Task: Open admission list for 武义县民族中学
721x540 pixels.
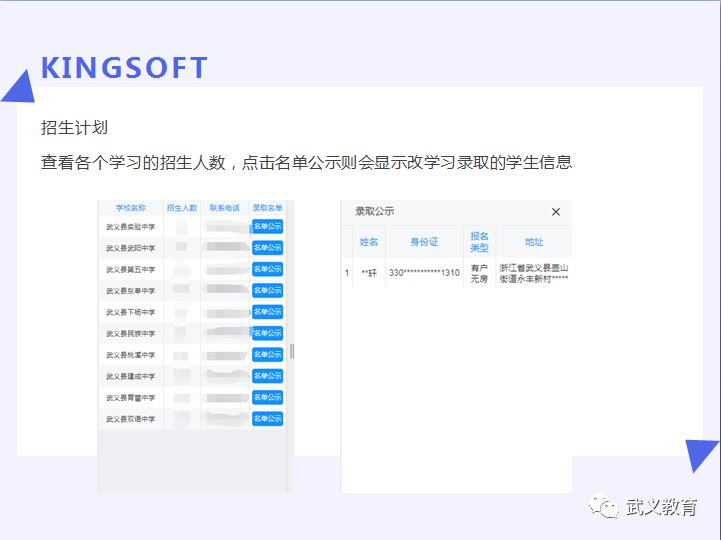Action: [267, 333]
